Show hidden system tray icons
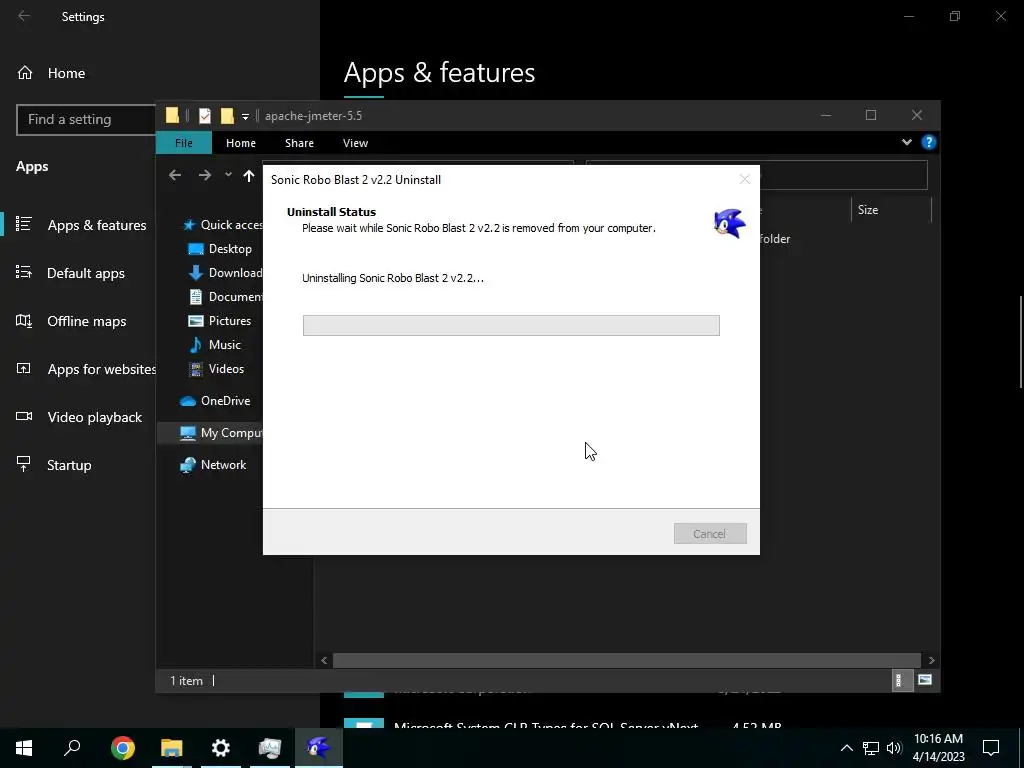This screenshot has height=768, width=1024. pyautogui.click(x=846, y=748)
